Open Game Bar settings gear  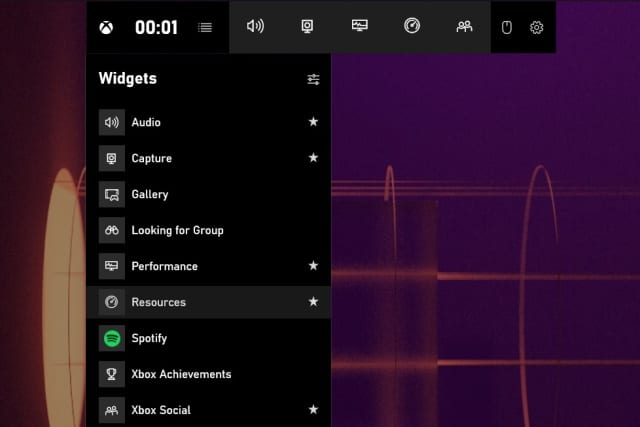pyautogui.click(x=536, y=27)
